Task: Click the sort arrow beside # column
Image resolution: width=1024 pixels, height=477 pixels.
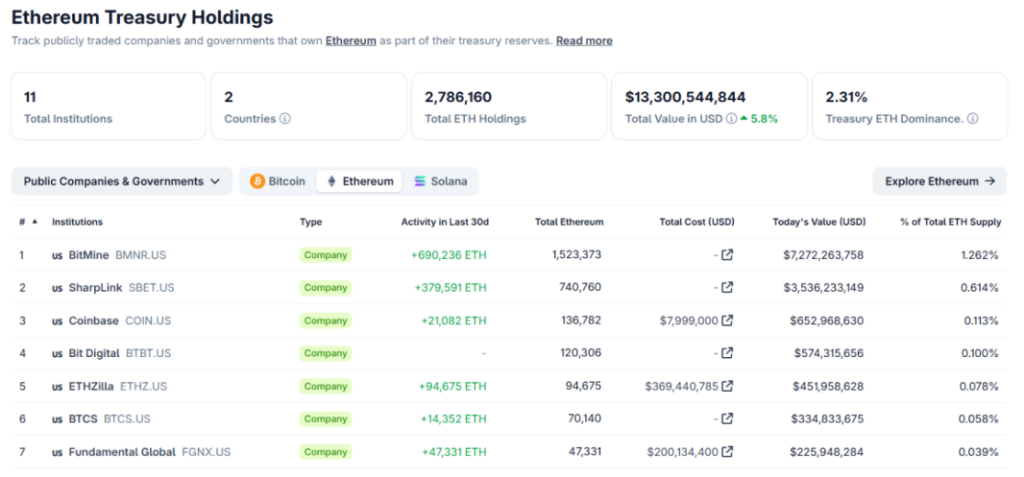Action: pyautogui.click(x=35, y=222)
